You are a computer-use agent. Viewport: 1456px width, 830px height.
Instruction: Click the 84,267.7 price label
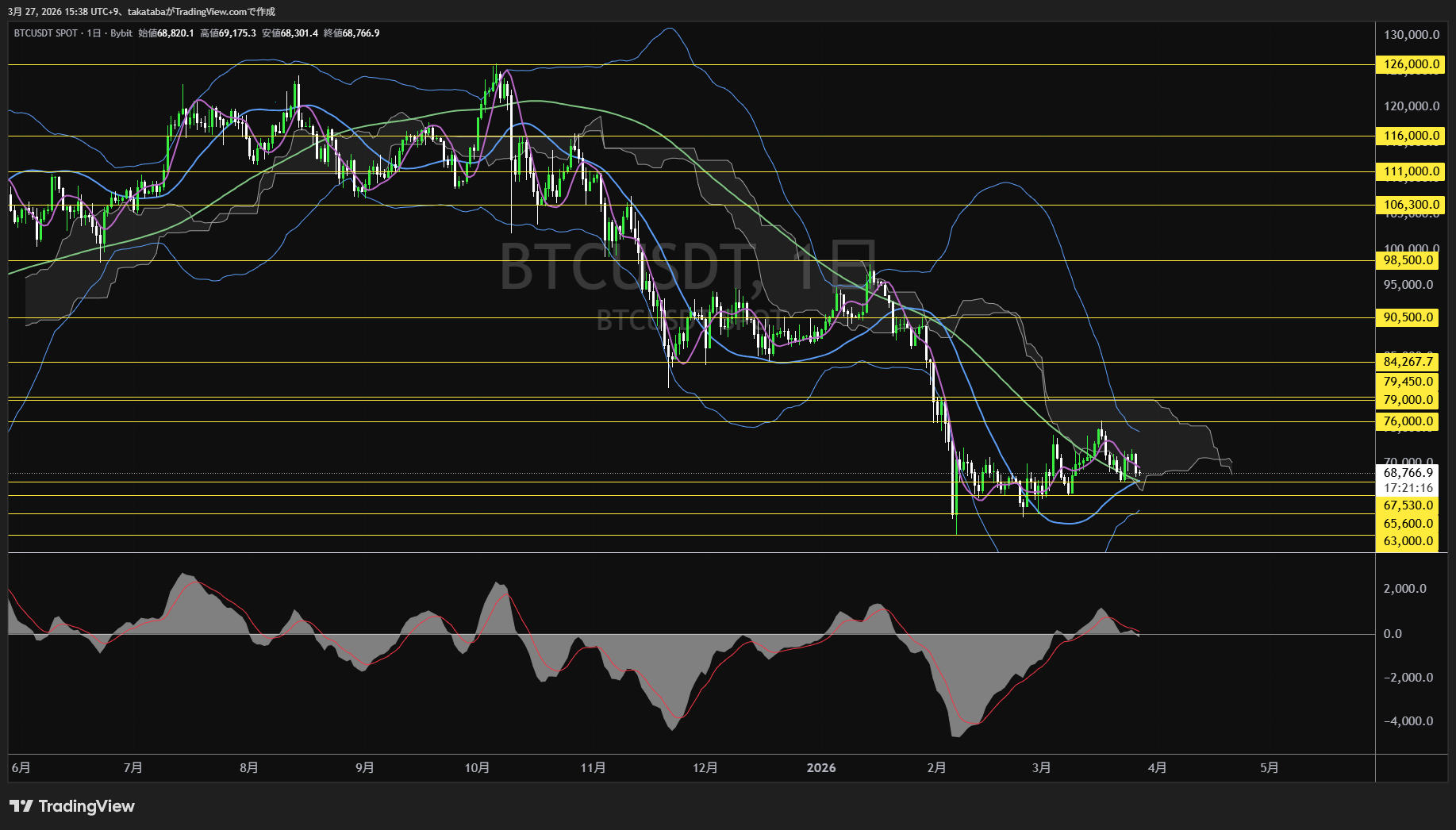click(x=1408, y=362)
